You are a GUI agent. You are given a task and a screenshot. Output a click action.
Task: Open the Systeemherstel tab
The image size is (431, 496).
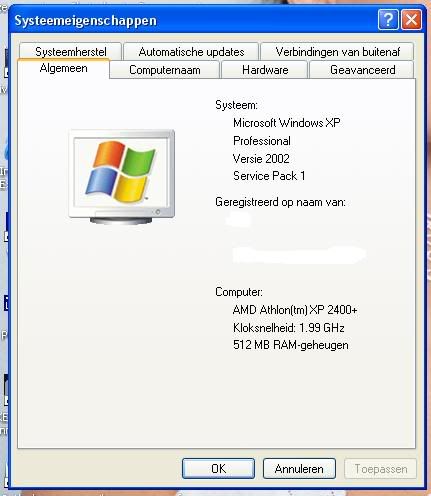70,52
